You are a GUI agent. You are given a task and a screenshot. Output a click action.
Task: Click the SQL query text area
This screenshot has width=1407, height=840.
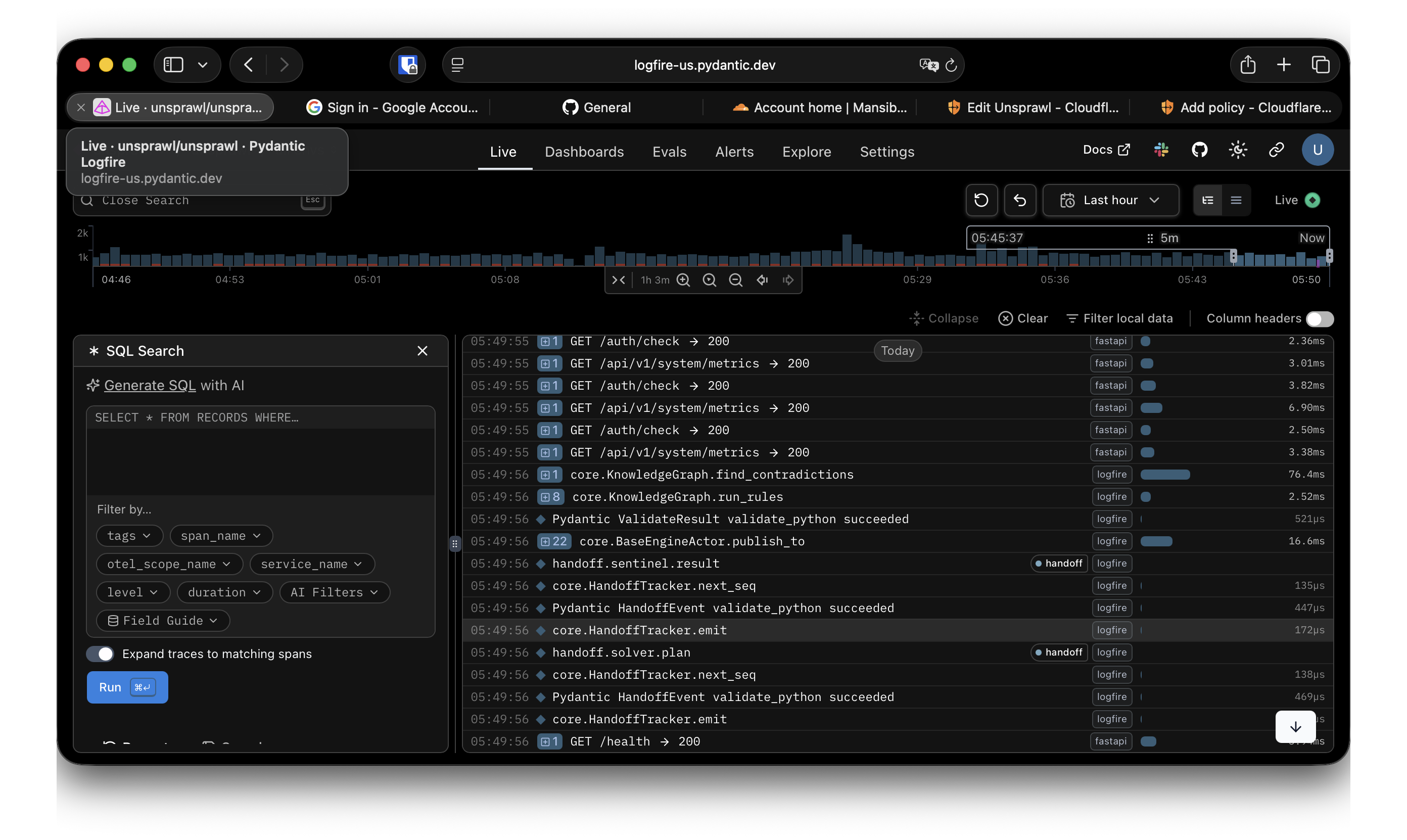pyautogui.click(x=260, y=453)
